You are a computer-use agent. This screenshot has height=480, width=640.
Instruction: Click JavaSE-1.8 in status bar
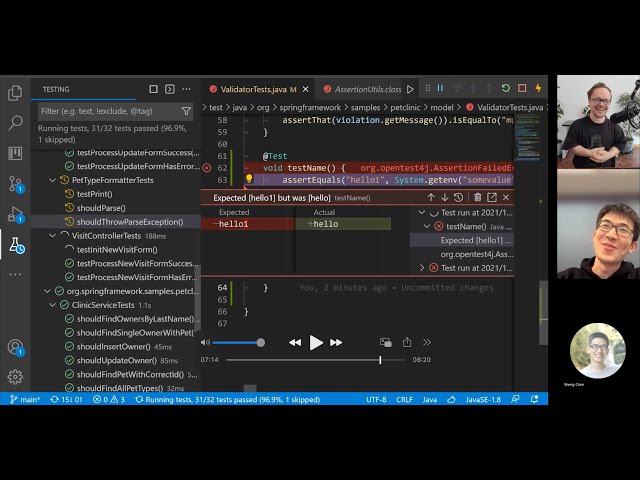[483, 399]
